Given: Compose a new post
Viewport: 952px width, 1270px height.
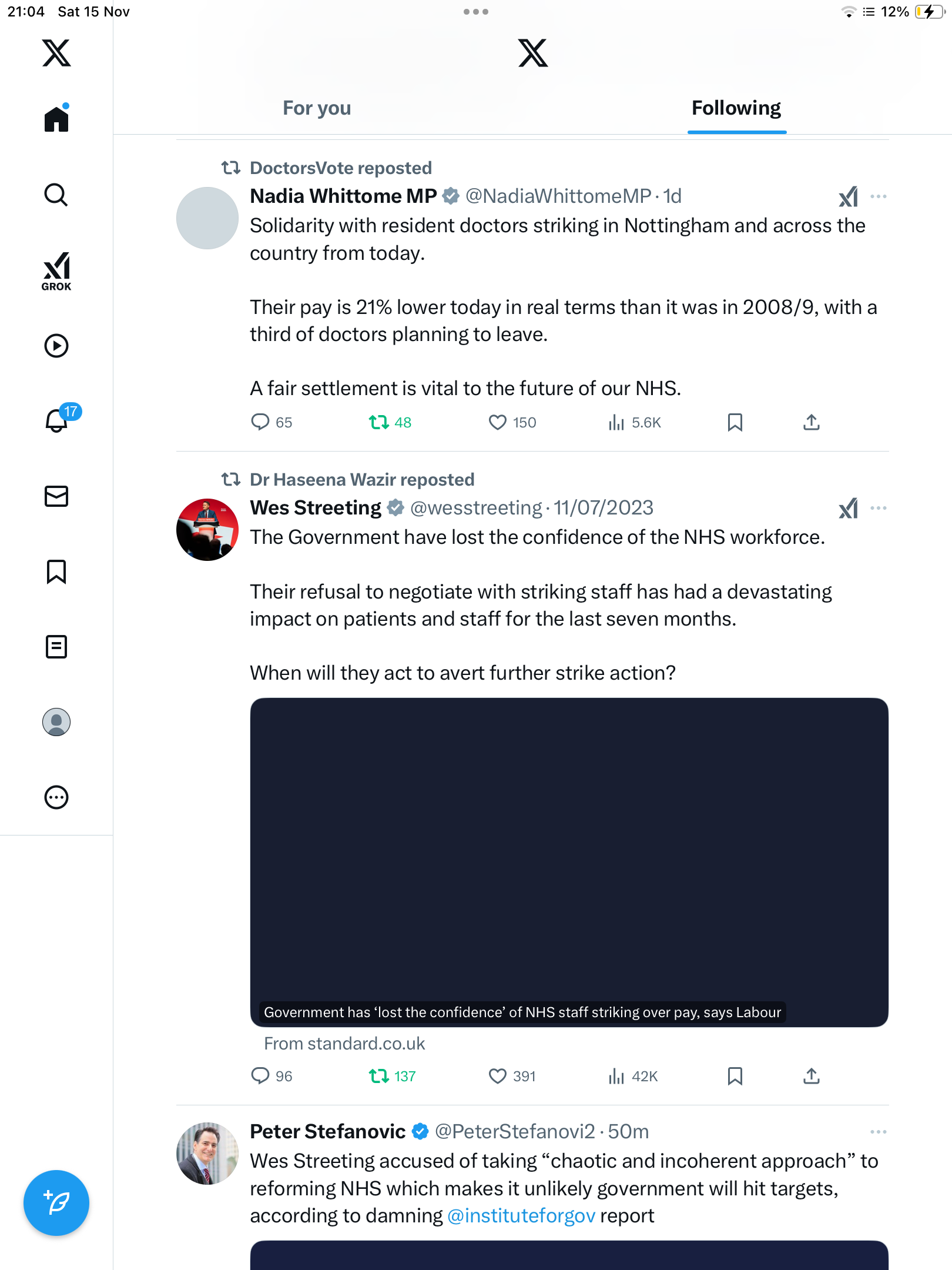Looking at the screenshot, I should (x=56, y=1203).
